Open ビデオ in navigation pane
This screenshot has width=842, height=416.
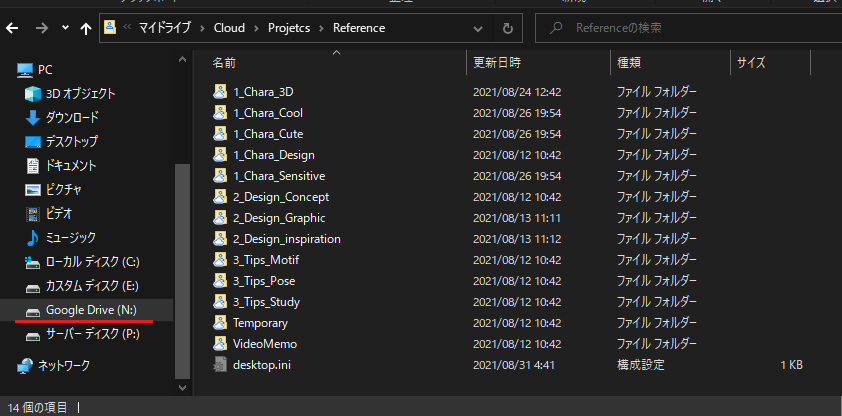59,214
